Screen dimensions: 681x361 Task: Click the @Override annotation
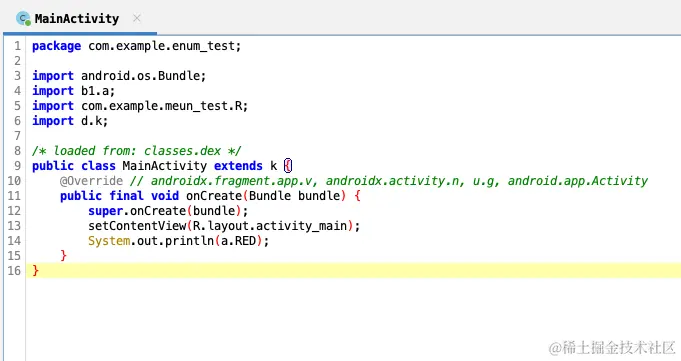[x=91, y=181]
